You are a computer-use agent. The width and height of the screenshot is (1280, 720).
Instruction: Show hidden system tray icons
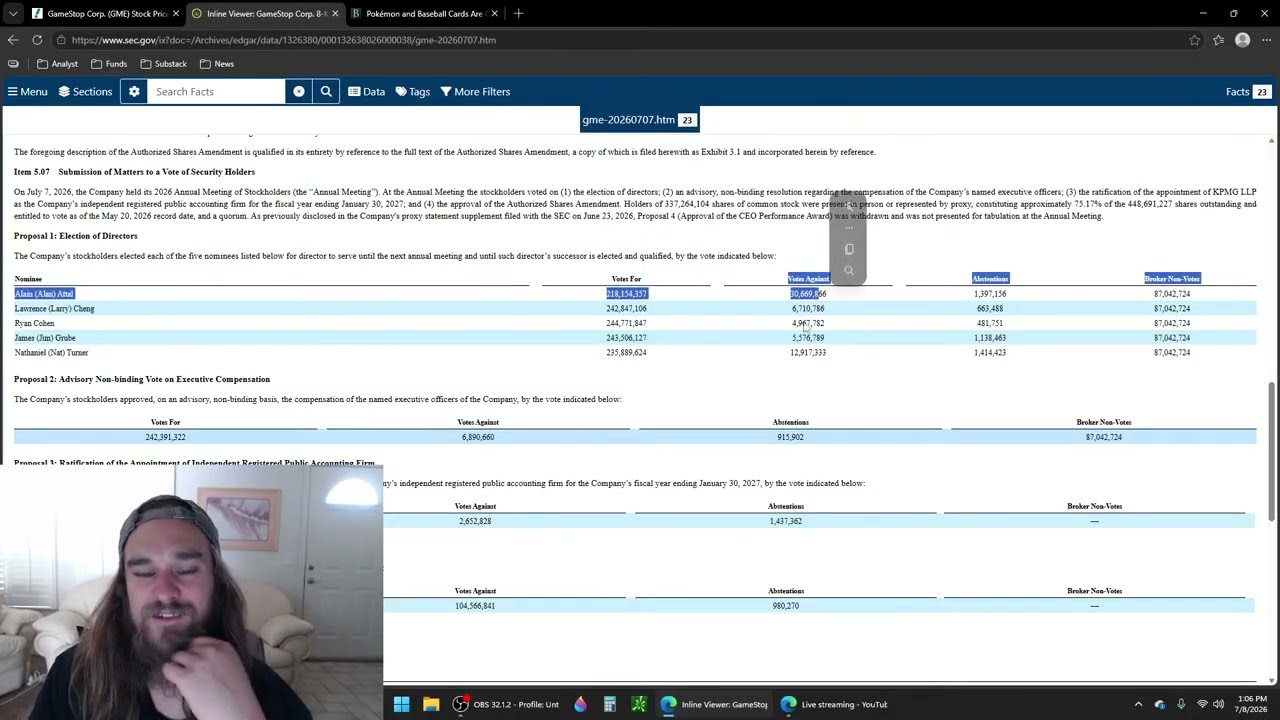point(1138,704)
